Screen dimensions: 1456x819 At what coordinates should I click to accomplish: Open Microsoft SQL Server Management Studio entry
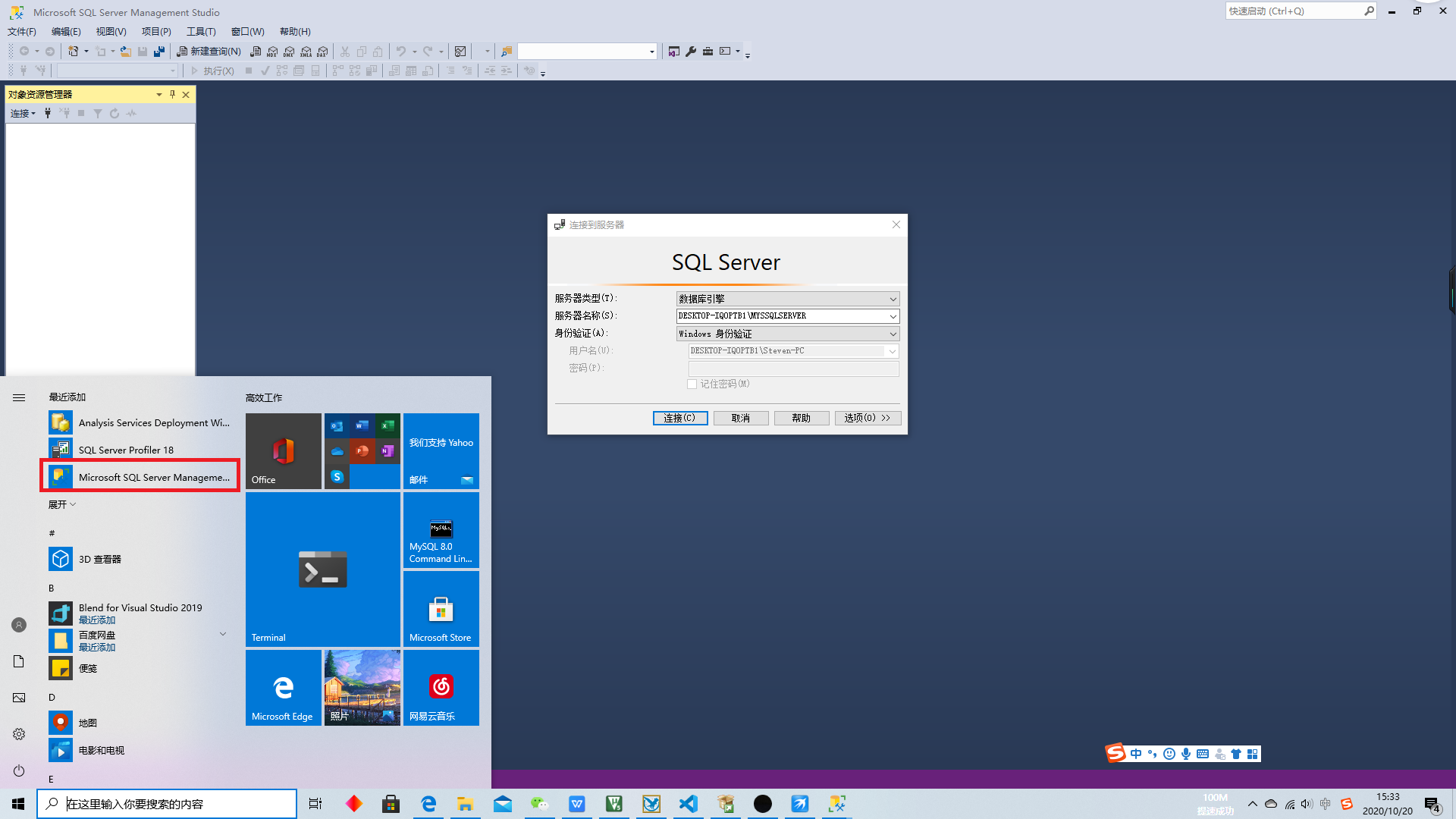tap(140, 477)
